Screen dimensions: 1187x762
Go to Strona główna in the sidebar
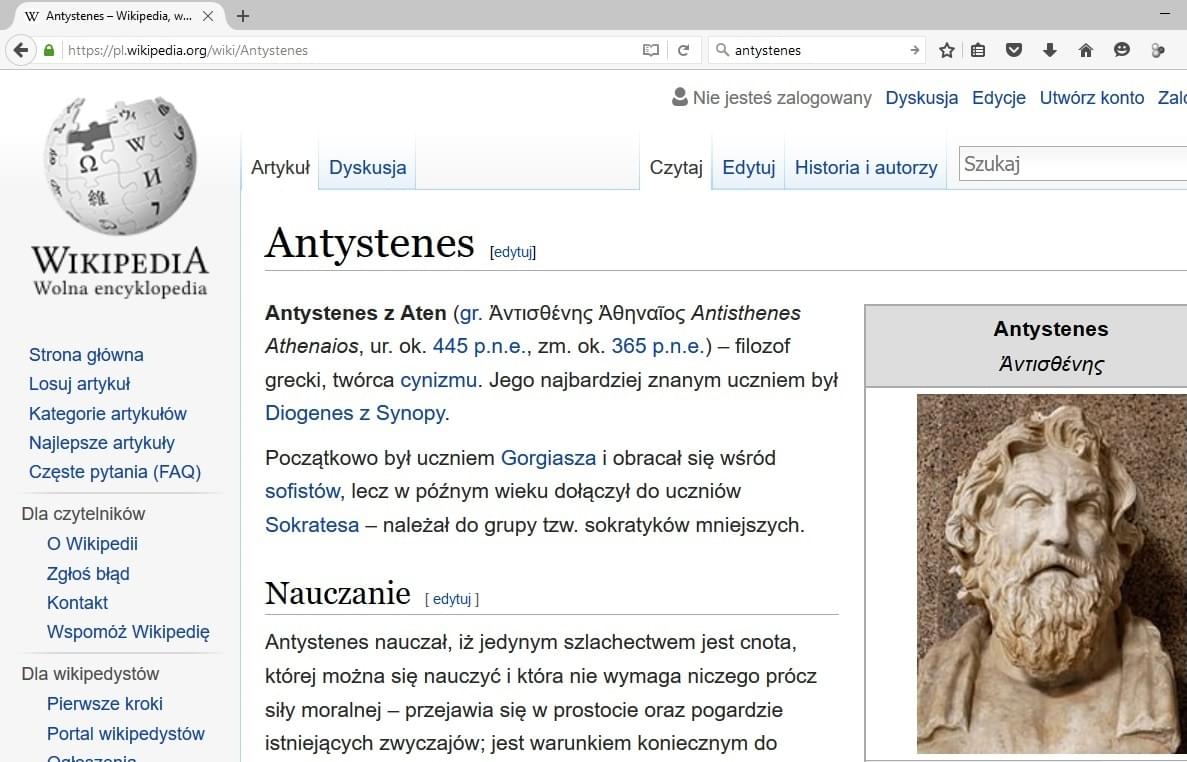(x=86, y=355)
